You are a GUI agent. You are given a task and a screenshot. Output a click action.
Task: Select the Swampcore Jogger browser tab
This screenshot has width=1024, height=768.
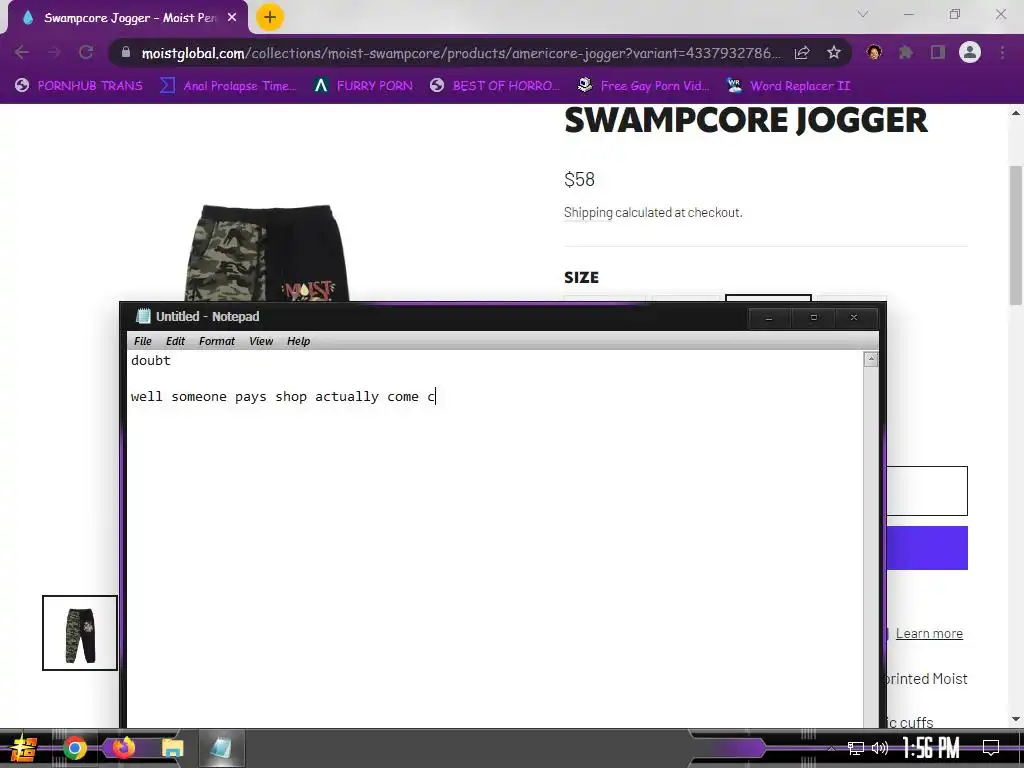128,18
